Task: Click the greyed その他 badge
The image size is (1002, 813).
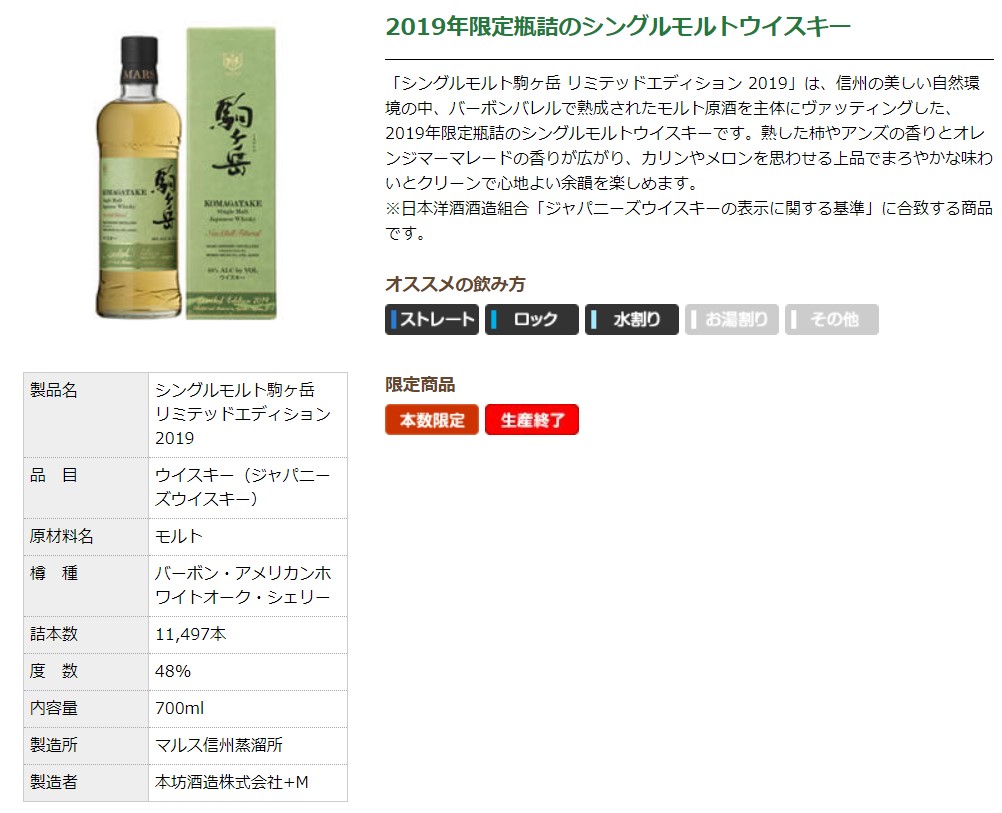Action: point(831,319)
